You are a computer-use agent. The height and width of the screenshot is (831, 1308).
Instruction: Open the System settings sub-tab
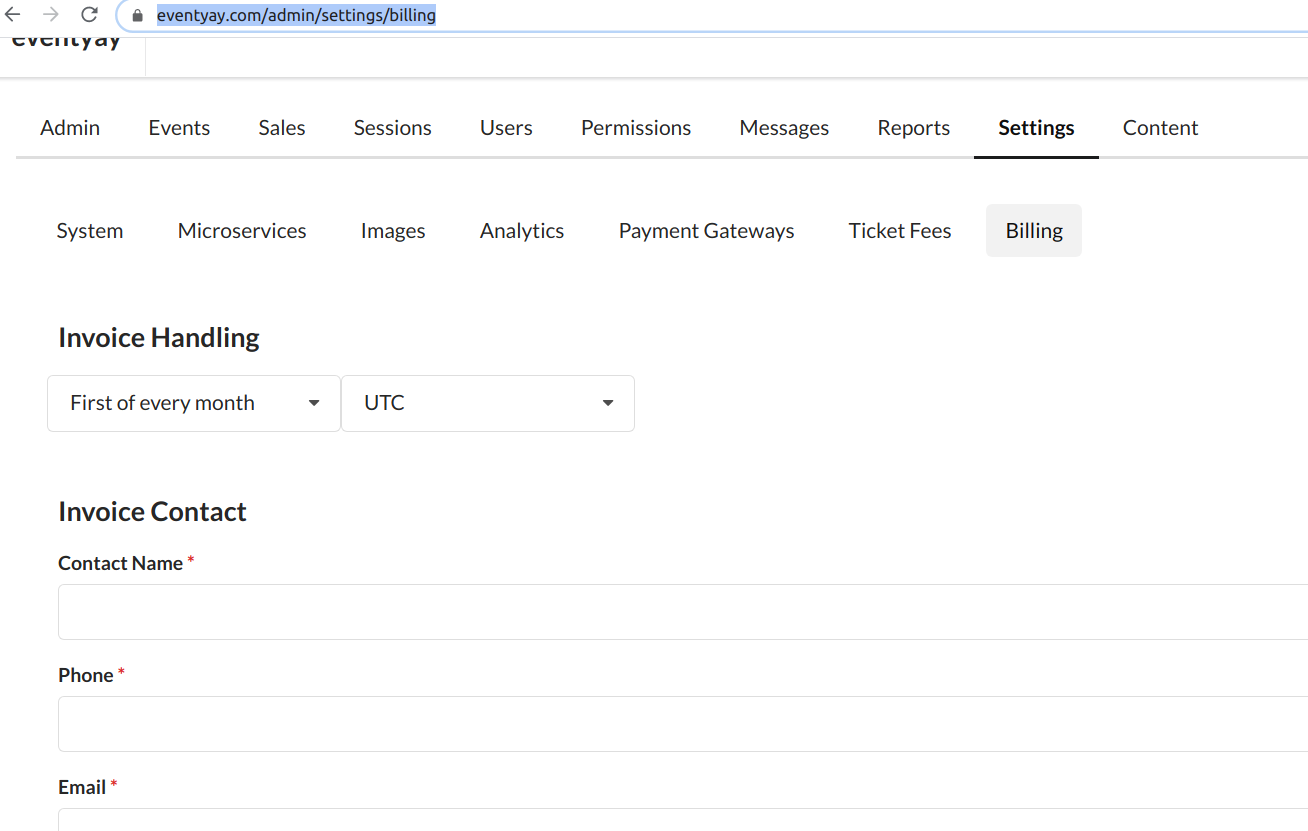pyautogui.click(x=90, y=231)
